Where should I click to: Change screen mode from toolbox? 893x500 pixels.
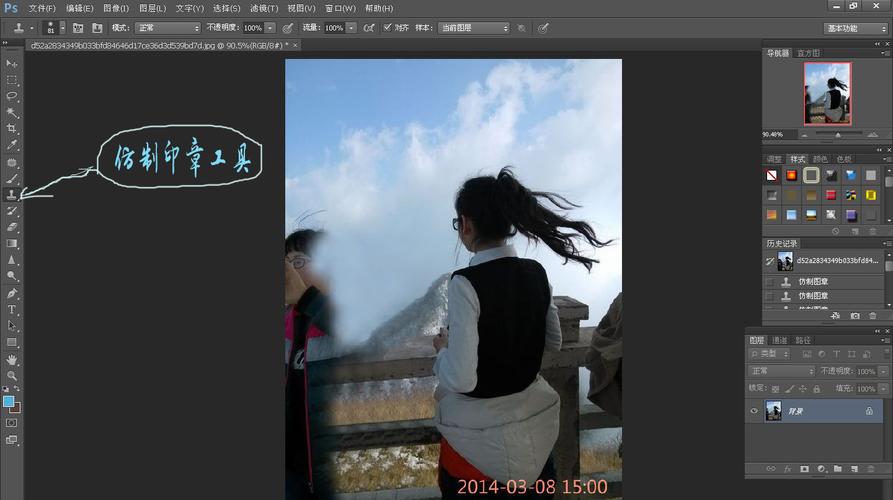coord(11,440)
